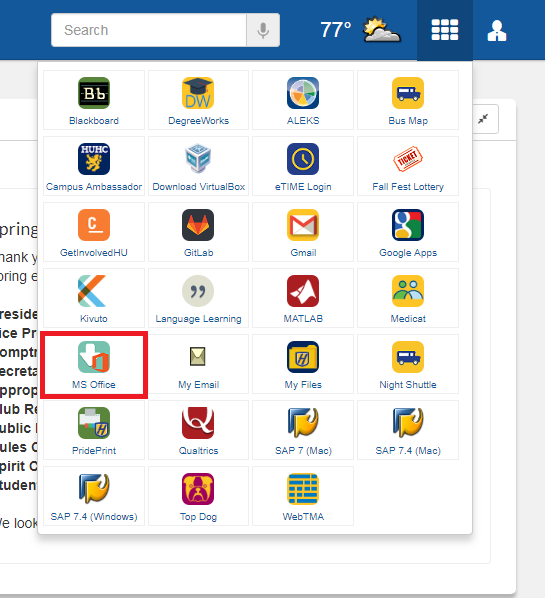Open SAP 7 (Mac) tile
Screen dimensions: 545x598
click(303, 430)
